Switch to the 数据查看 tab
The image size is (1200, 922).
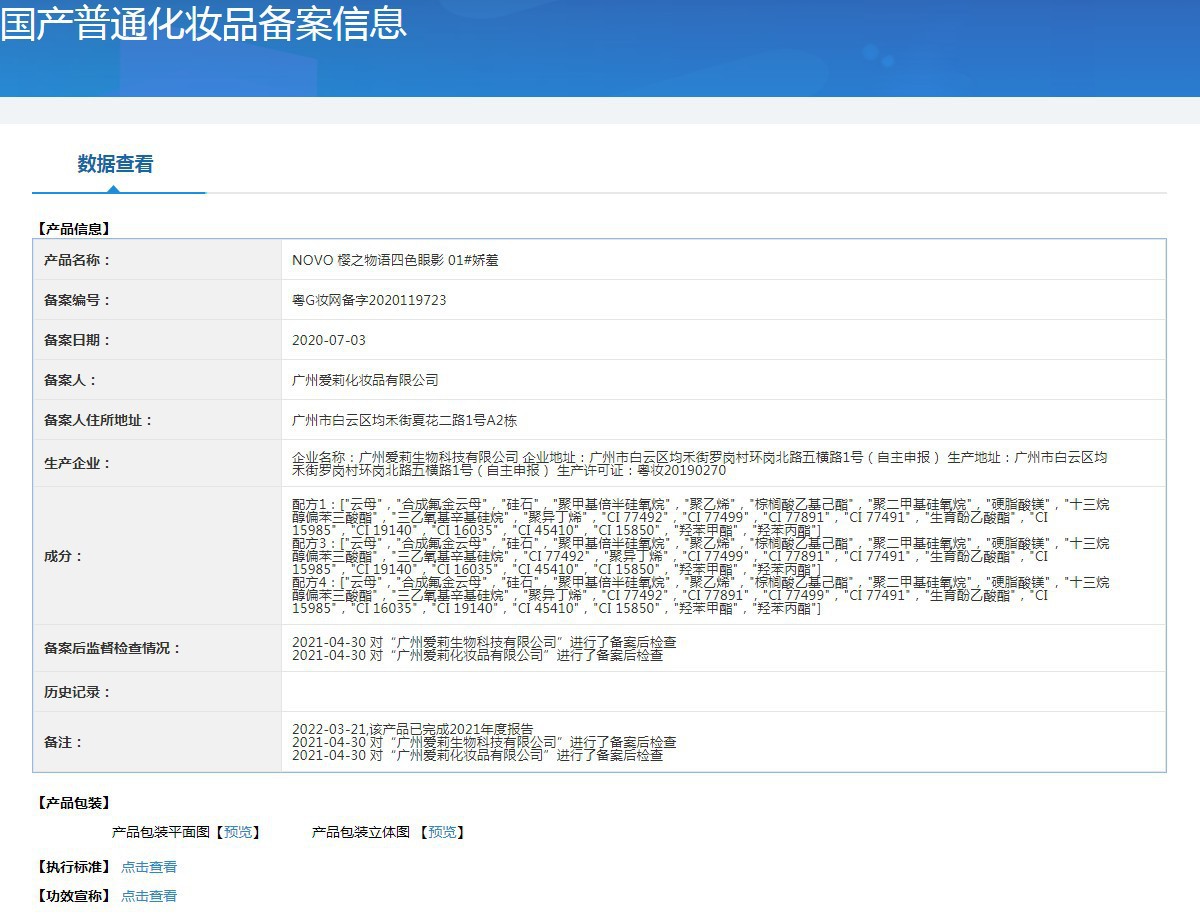[116, 164]
